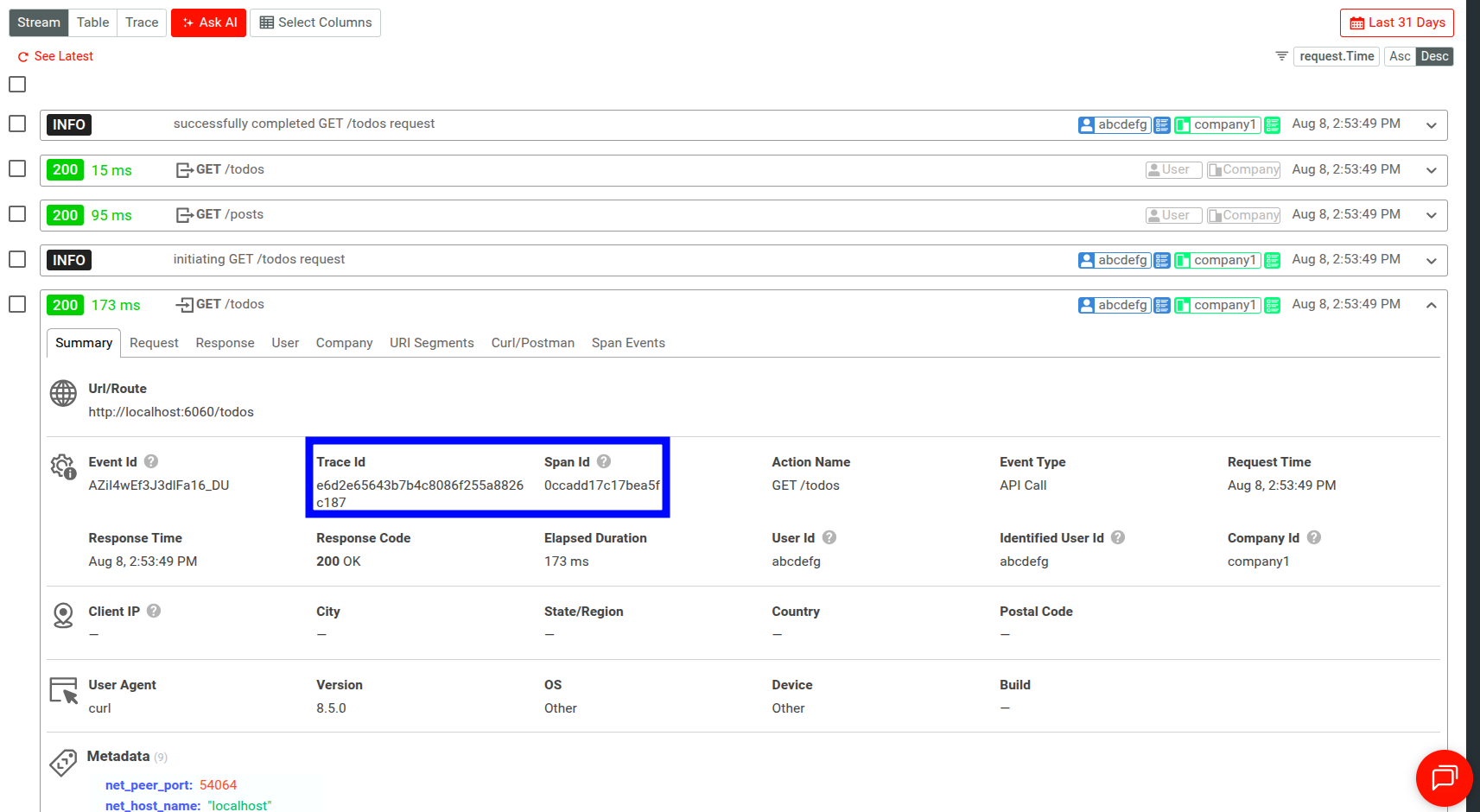Image resolution: width=1480 pixels, height=812 pixels.
Task: Open the Curl/Postman tab
Action: click(x=532, y=343)
